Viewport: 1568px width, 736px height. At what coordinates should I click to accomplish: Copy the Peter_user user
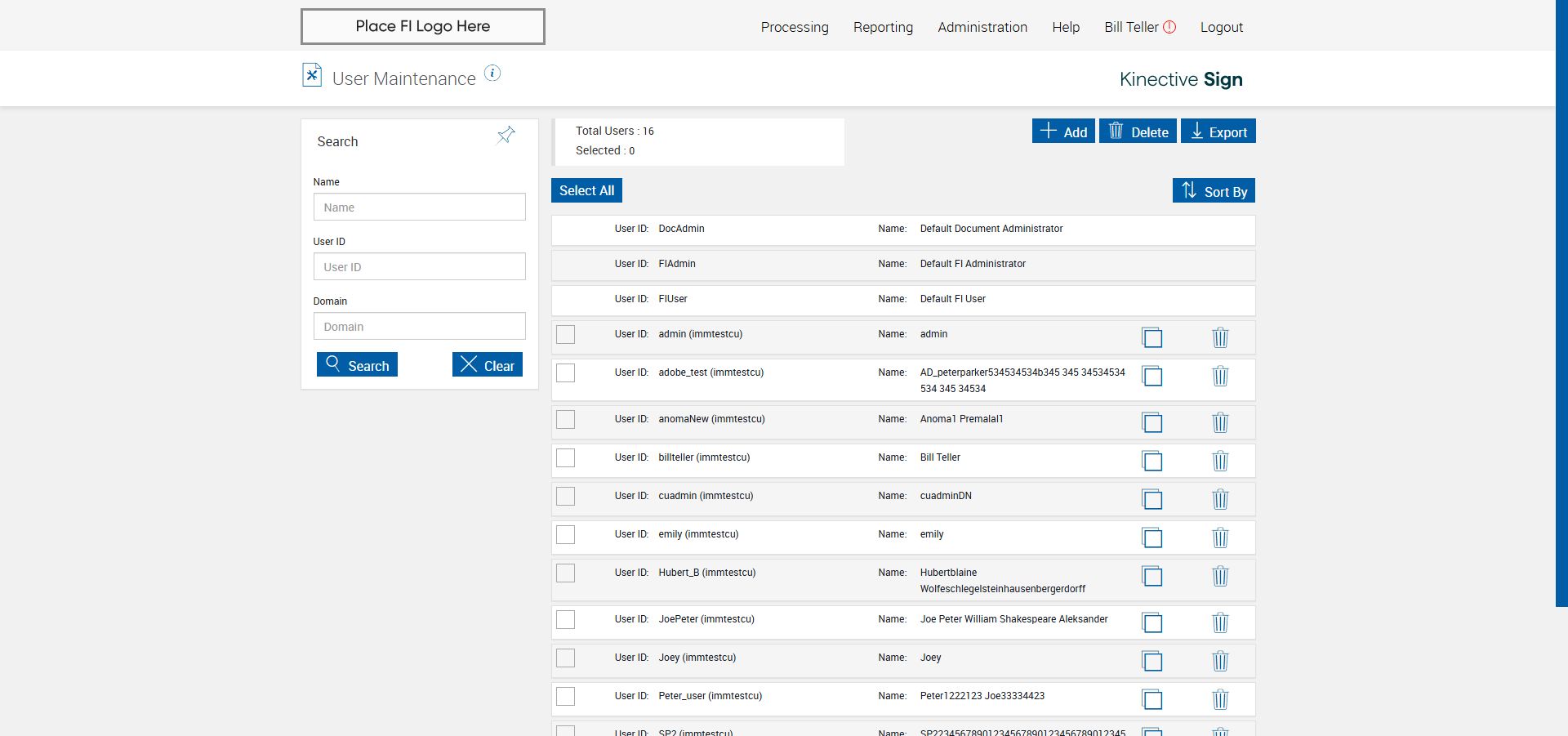click(x=1152, y=699)
